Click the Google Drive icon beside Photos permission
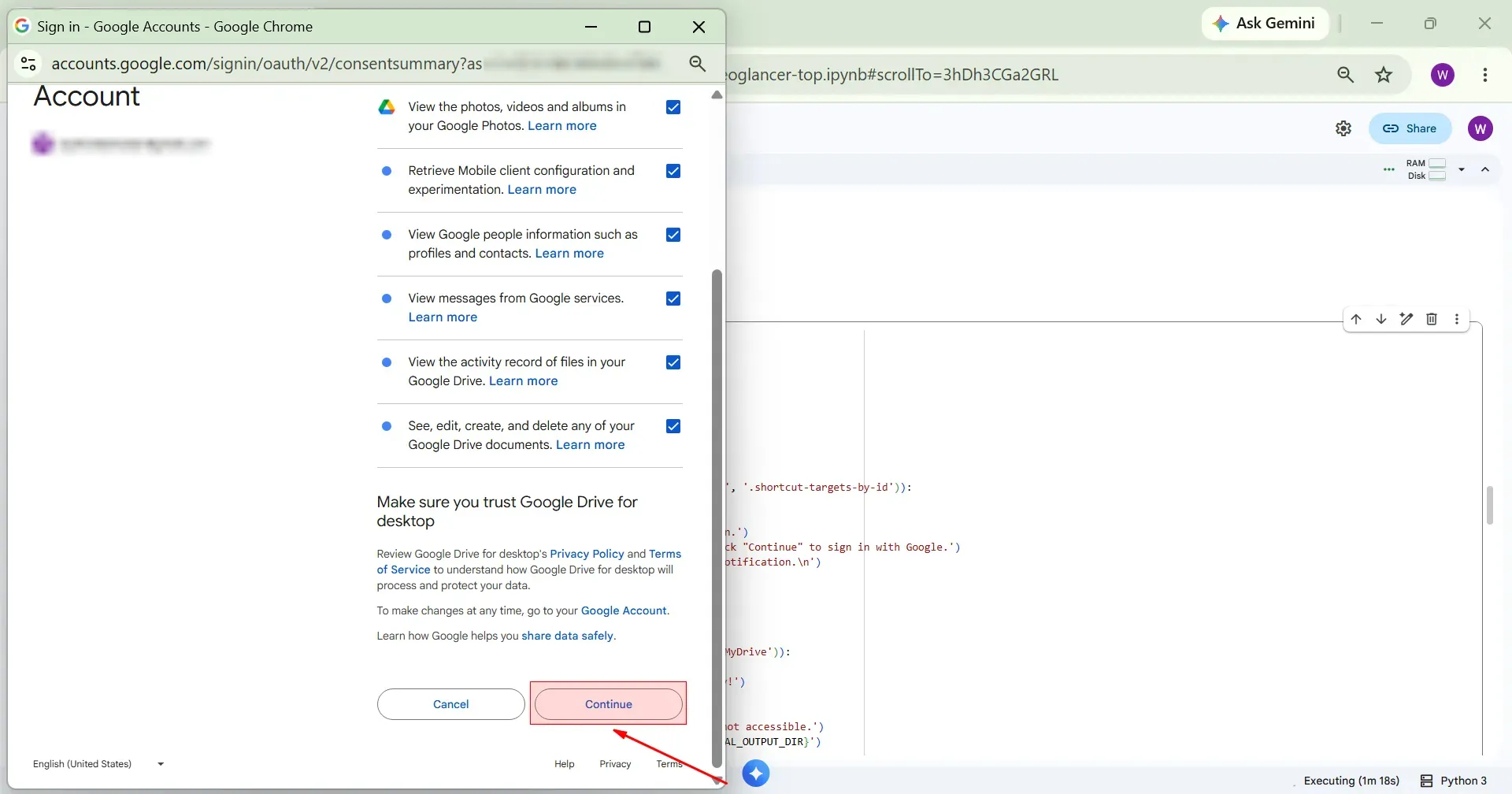 click(387, 107)
